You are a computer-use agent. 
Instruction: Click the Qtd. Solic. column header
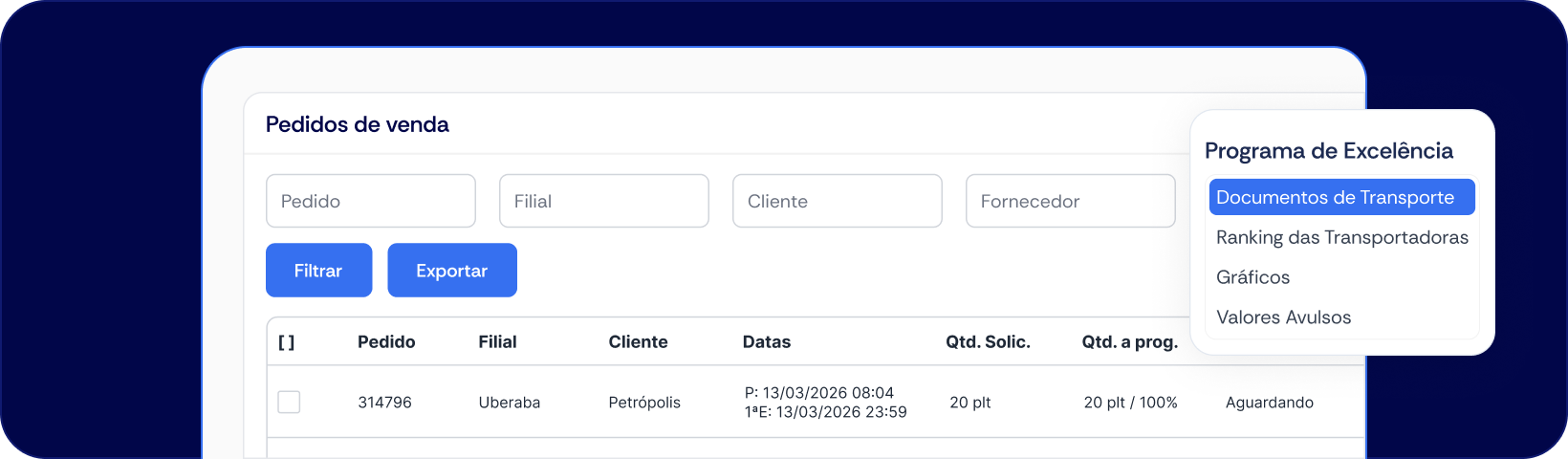[988, 341]
